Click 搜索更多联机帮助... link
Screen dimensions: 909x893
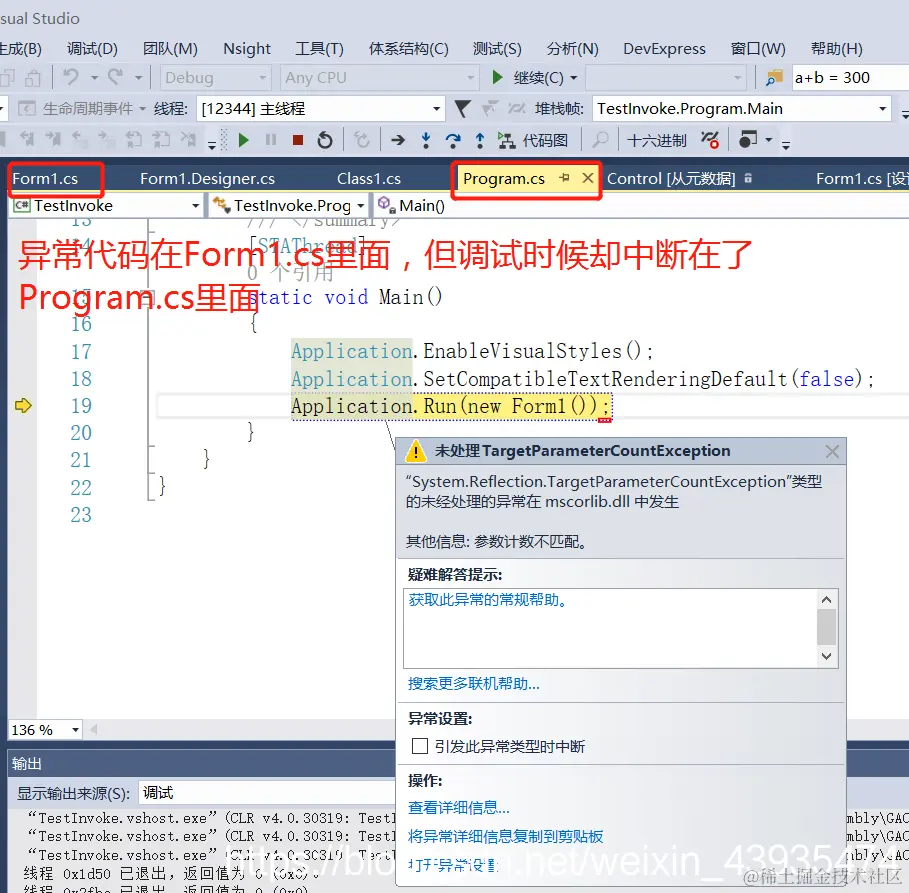(474, 684)
